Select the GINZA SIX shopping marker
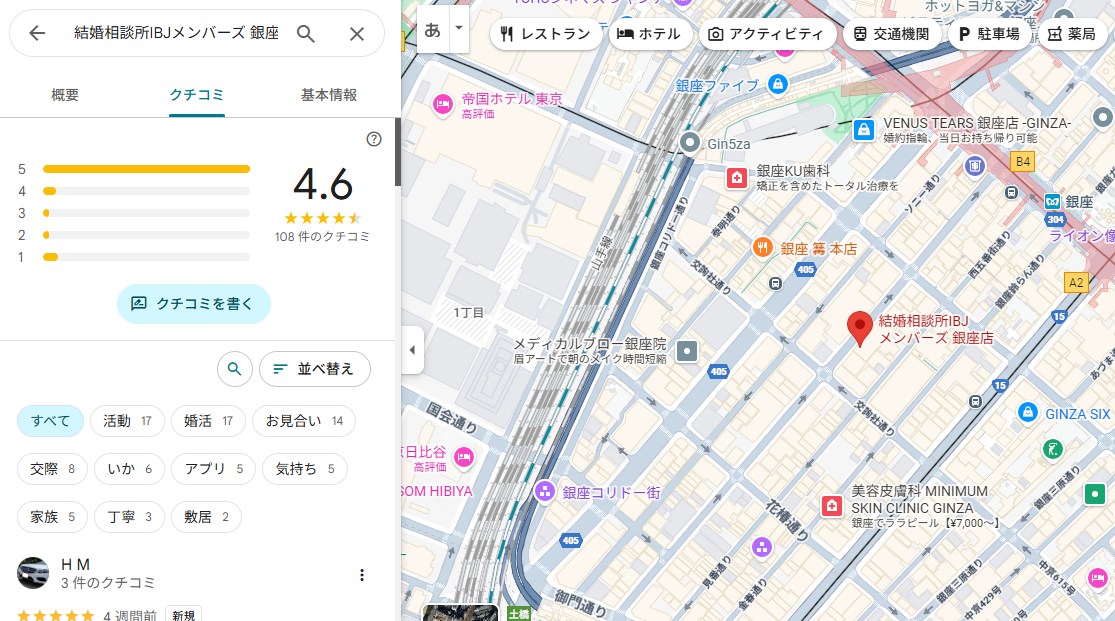This screenshot has height=621, width=1115. [x=1027, y=413]
